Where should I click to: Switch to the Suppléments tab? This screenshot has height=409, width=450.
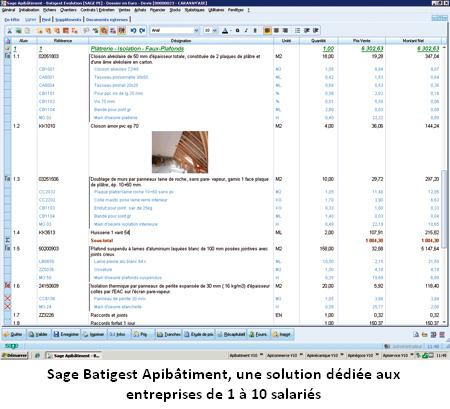[x=68, y=20]
